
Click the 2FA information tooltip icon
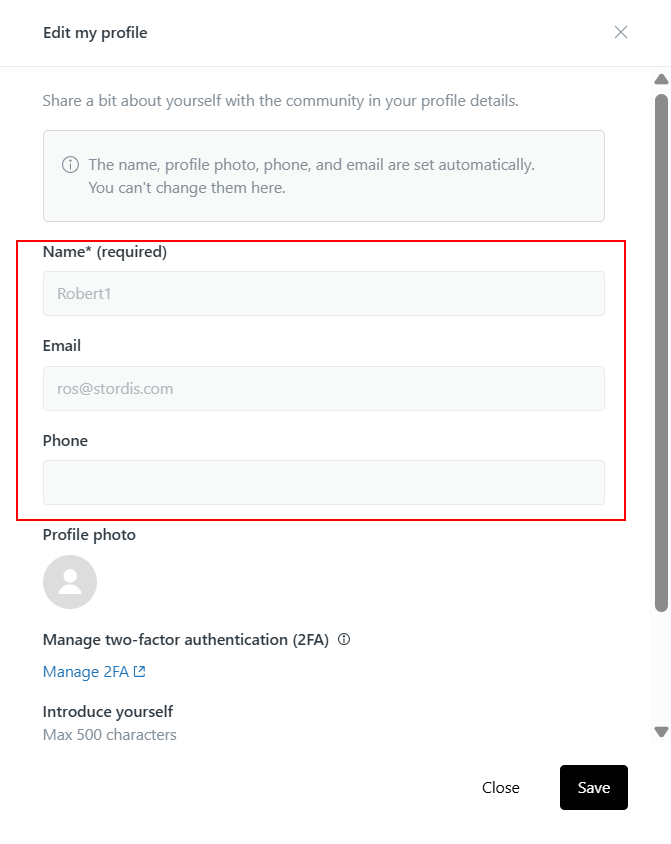344,639
